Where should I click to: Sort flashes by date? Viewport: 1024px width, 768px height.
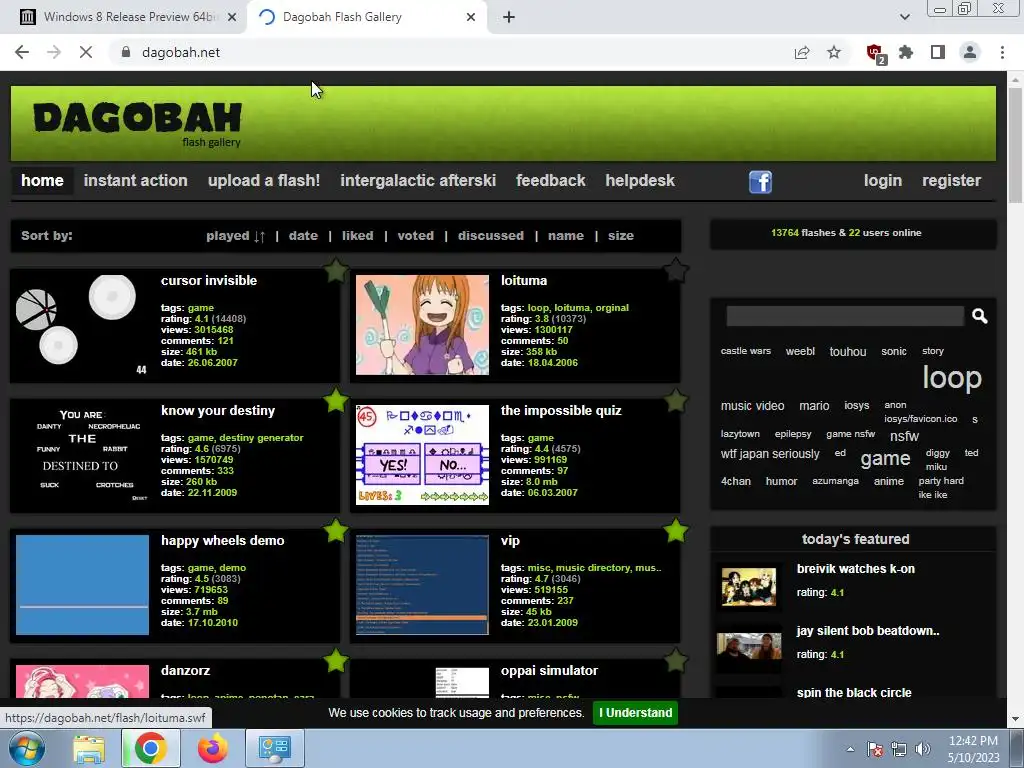303,236
